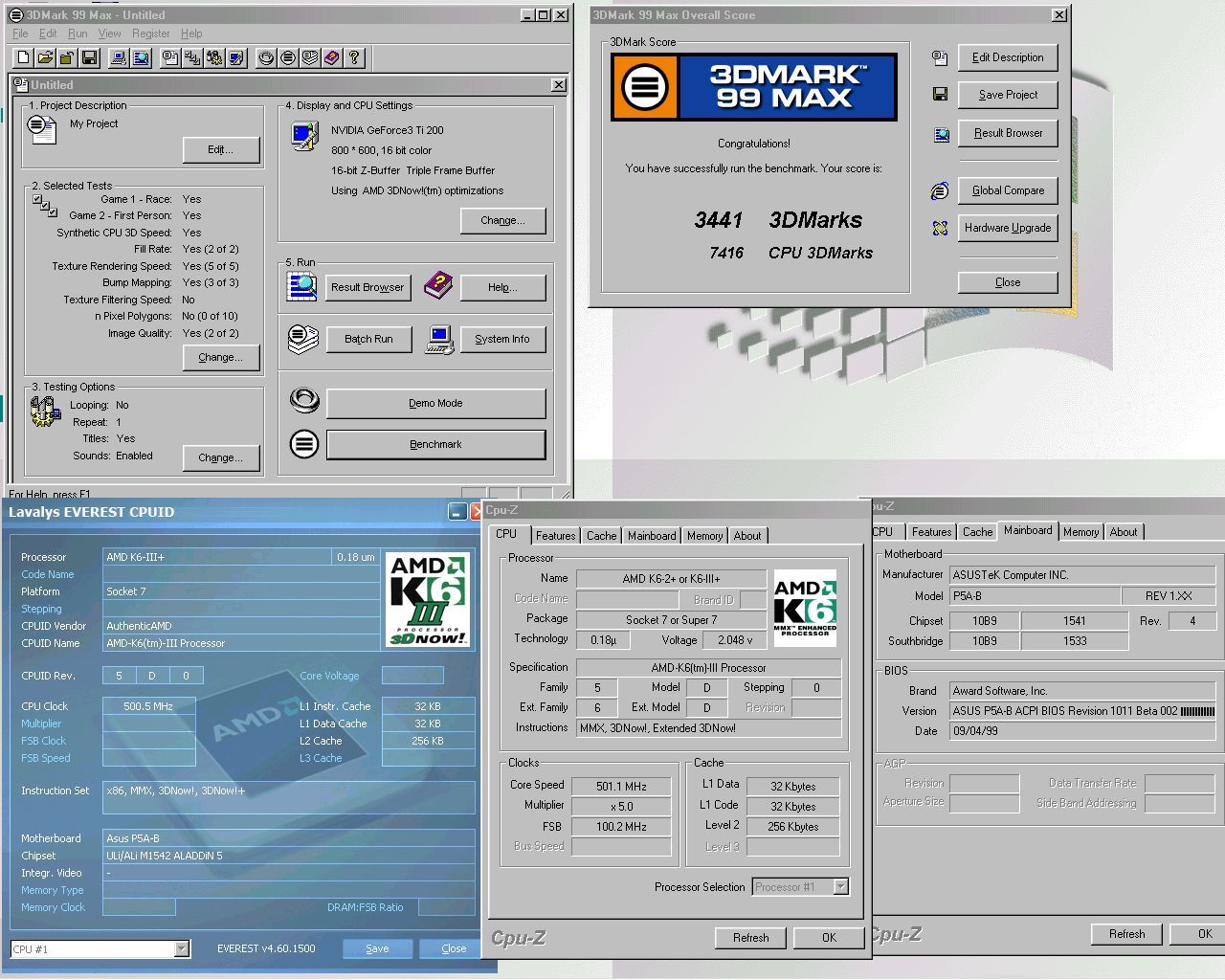Click the Batch Run button

tap(368, 339)
